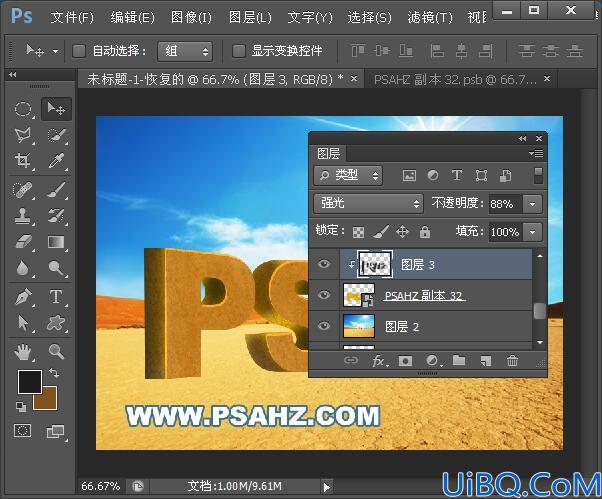Reset default foreground and background colors

[21, 406]
